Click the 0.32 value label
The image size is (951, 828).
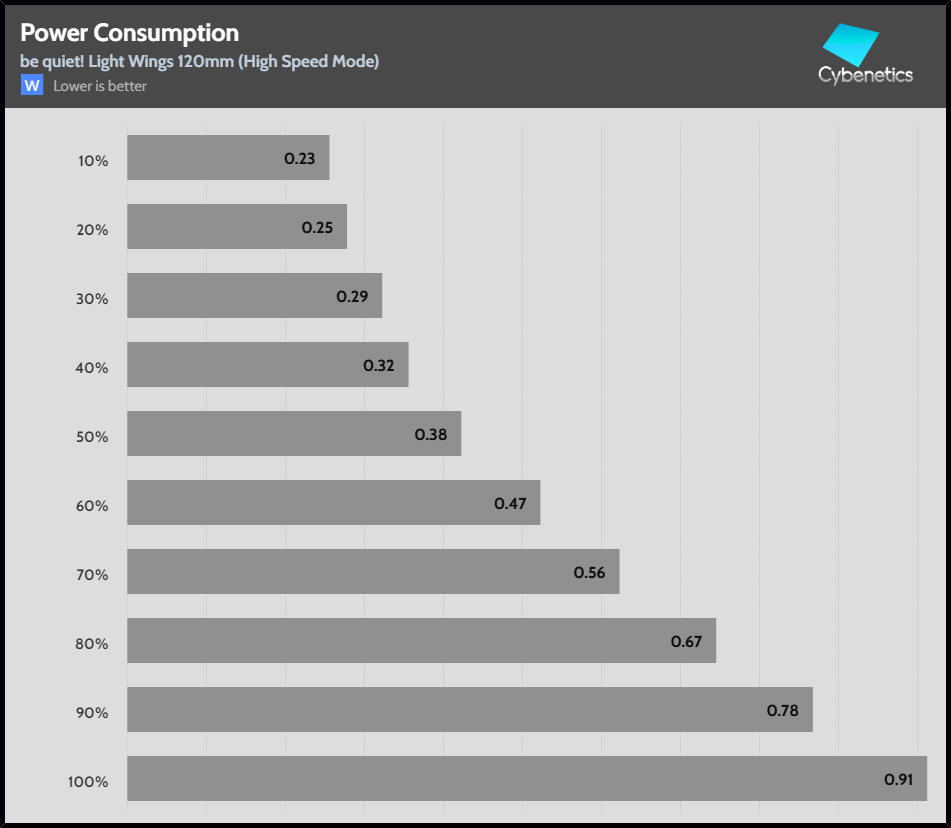click(379, 366)
